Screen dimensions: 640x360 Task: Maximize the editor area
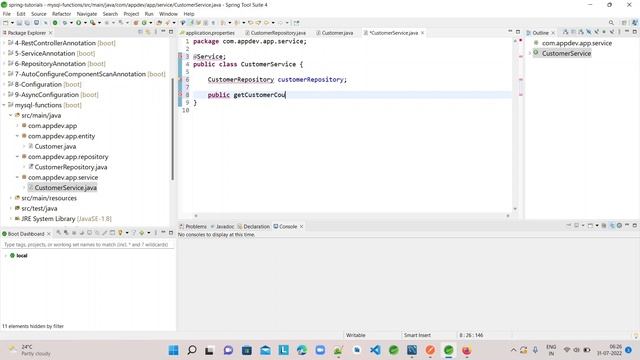(x=518, y=32)
